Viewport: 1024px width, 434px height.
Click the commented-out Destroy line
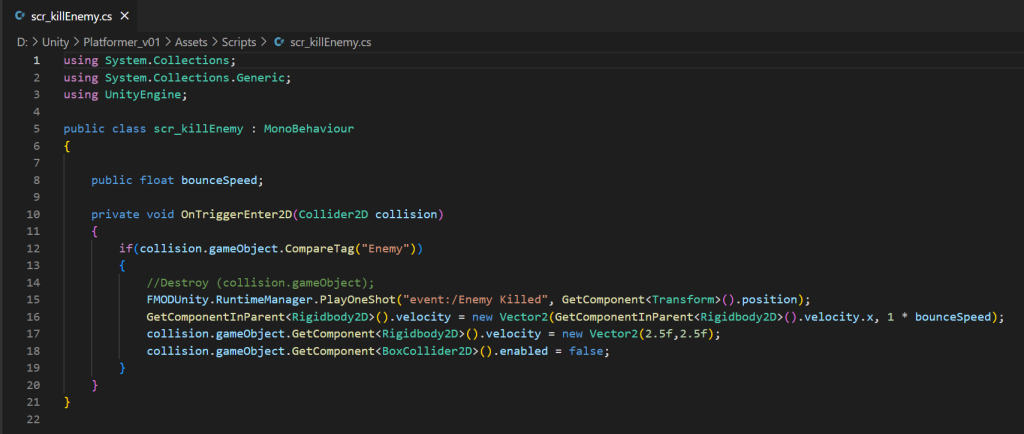[259, 282]
